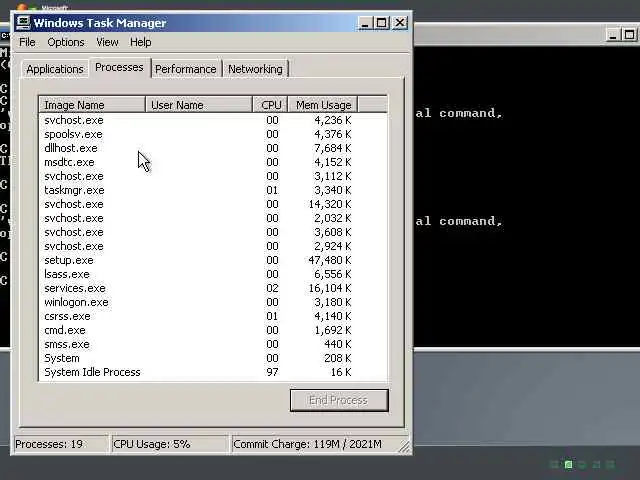640x480 pixels.
Task: Select svchost.exe using 14,320 K
Action: tap(213, 204)
